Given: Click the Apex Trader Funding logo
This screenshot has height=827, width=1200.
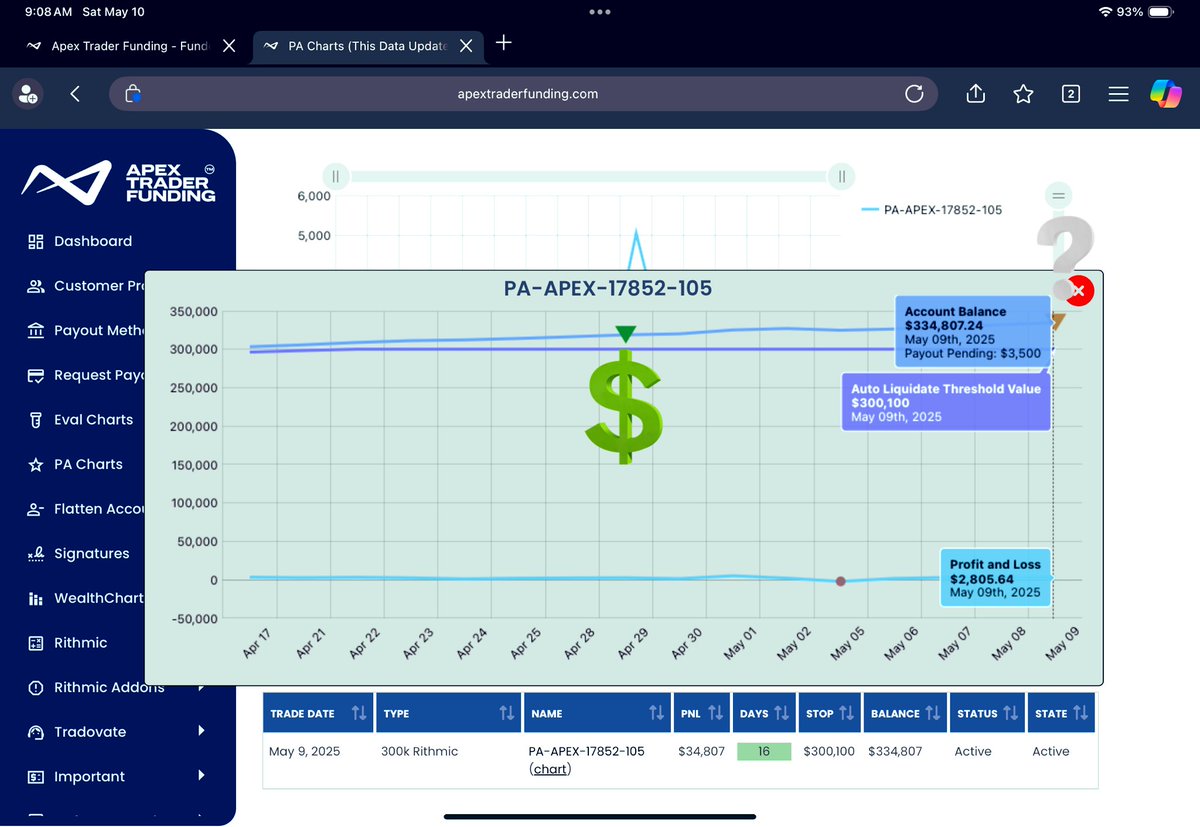Looking at the screenshot, I should click(120, 183).
